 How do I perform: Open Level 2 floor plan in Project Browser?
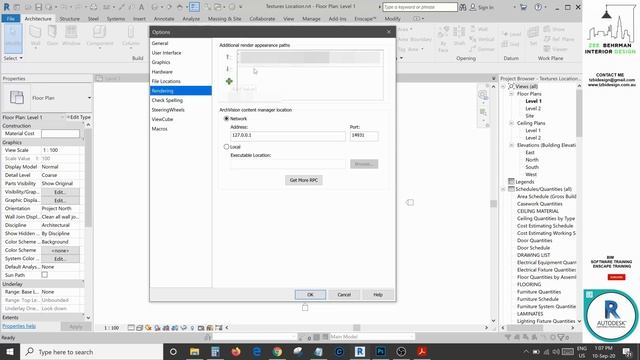pos(533,109)
